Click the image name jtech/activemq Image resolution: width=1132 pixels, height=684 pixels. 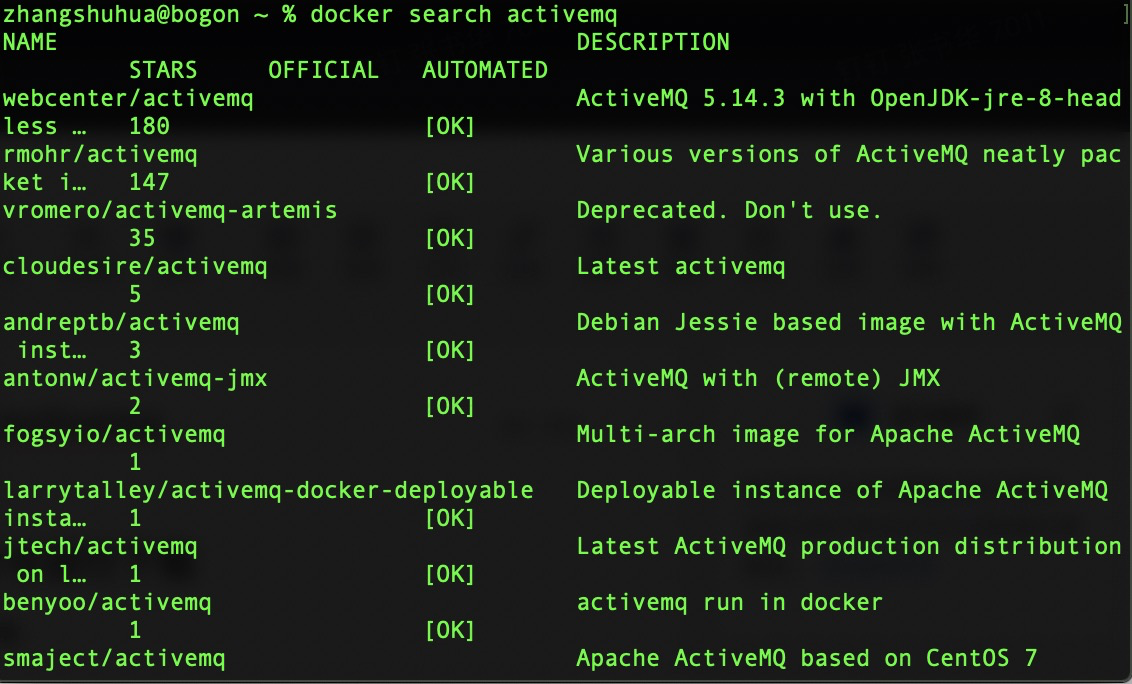point(100,547)
